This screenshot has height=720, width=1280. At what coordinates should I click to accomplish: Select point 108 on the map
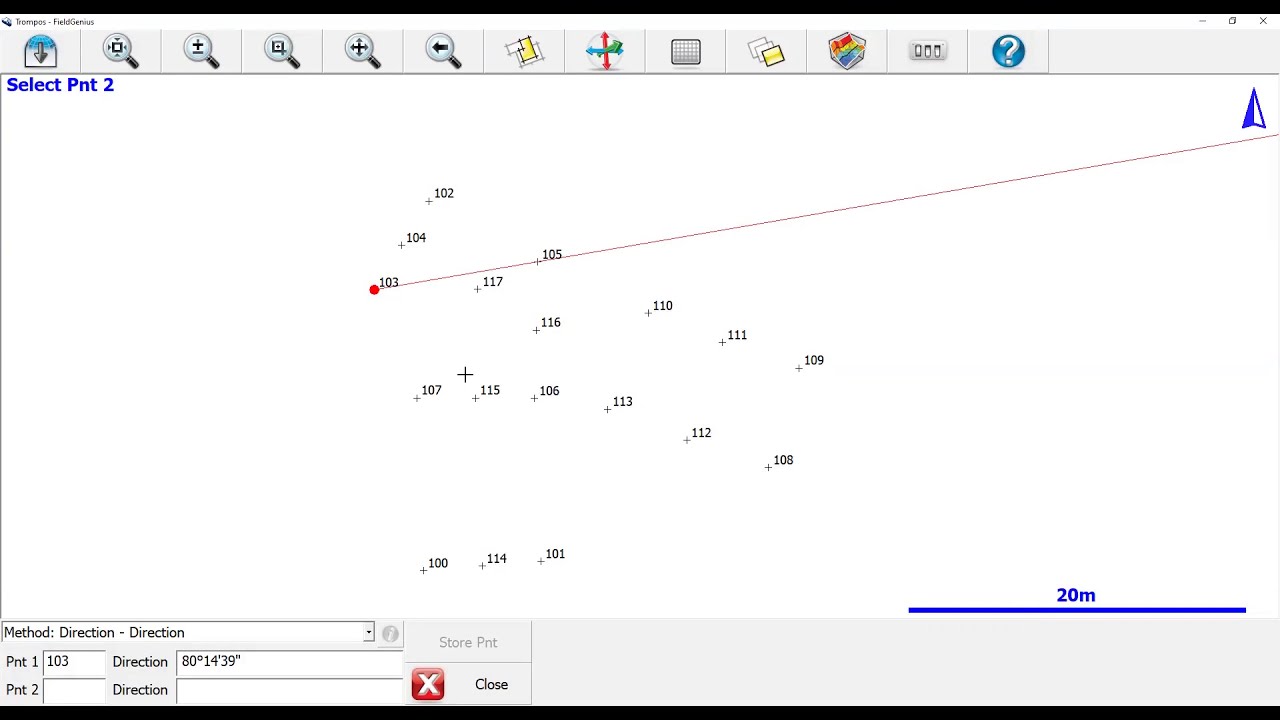click(768, 467)
